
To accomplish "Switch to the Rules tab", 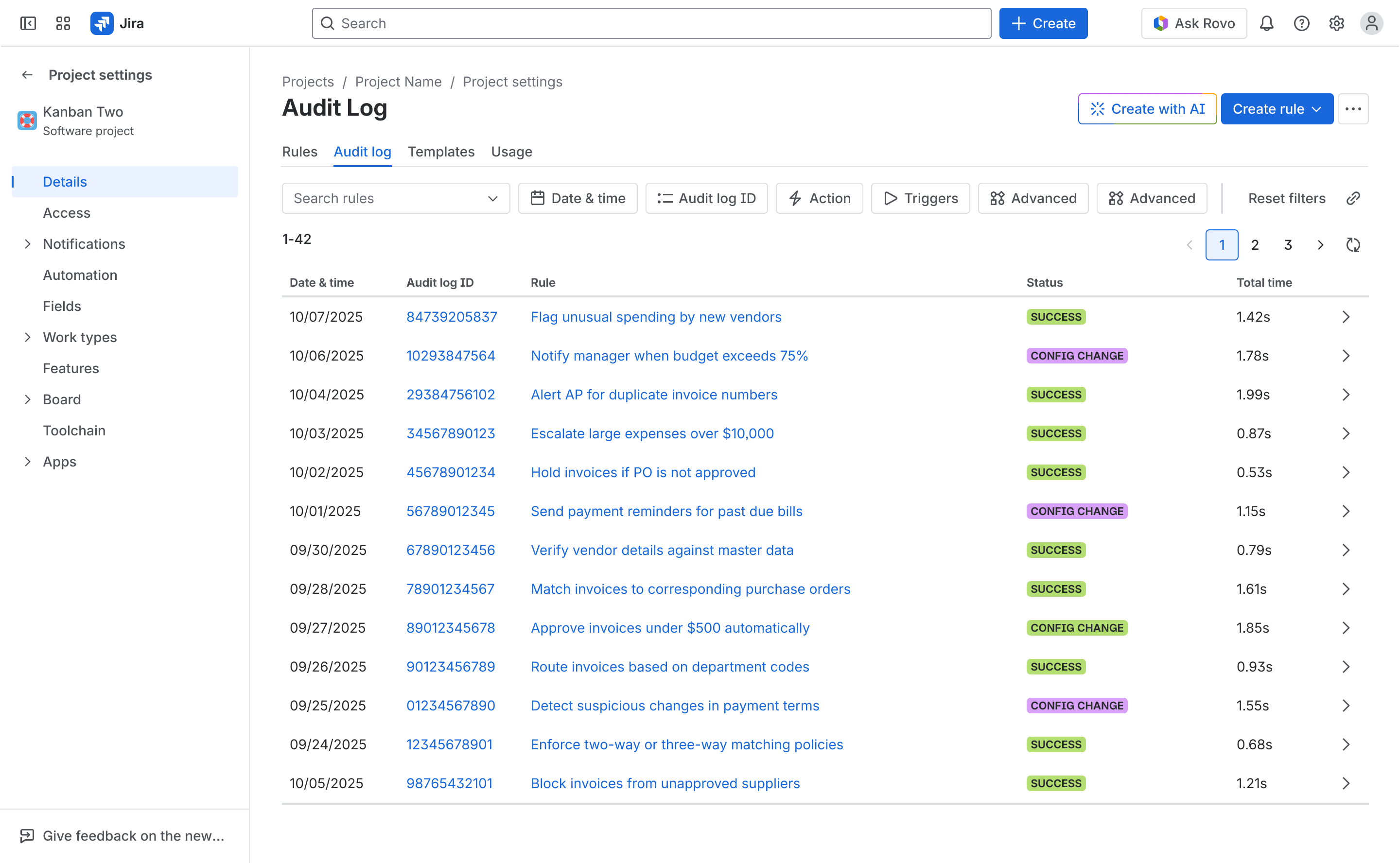I will coord(299,152).
